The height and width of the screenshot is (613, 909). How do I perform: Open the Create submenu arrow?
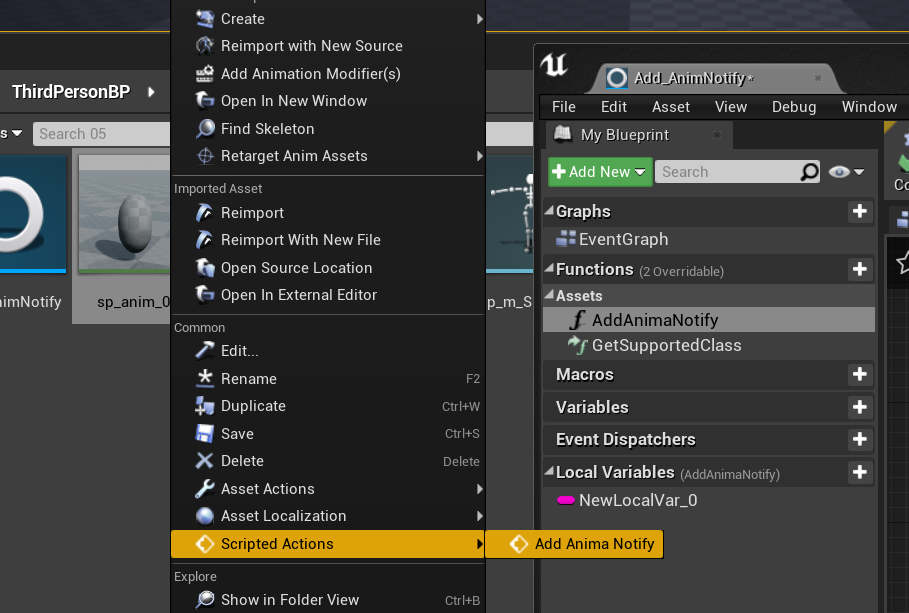tap(479, 19)
